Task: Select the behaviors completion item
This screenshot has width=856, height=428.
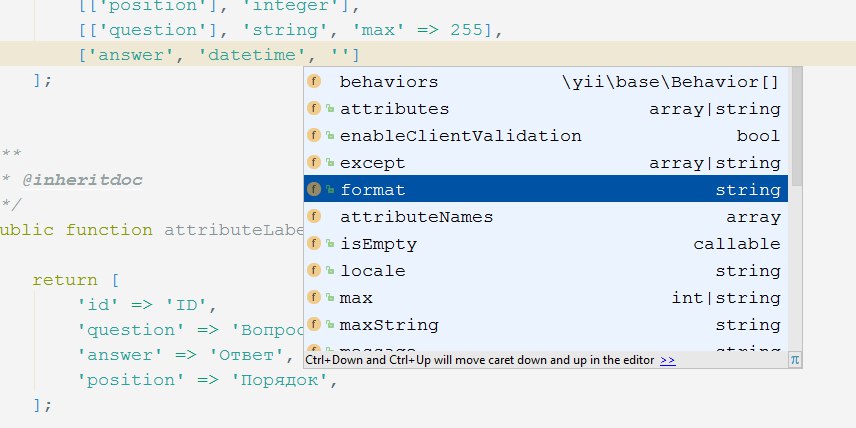Action: click(546, 82)
